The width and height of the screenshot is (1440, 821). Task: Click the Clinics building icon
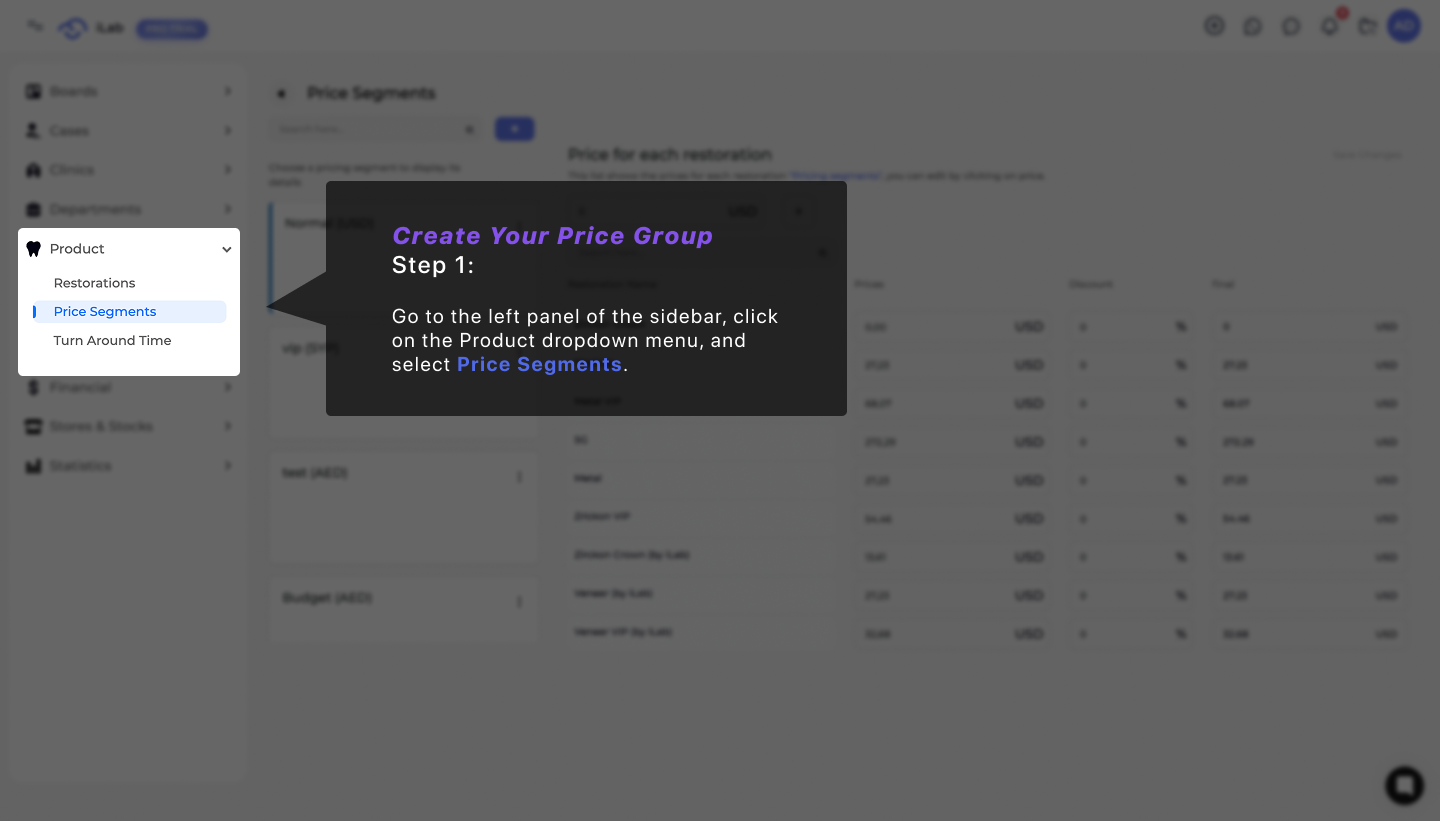(x=33, y=170)
